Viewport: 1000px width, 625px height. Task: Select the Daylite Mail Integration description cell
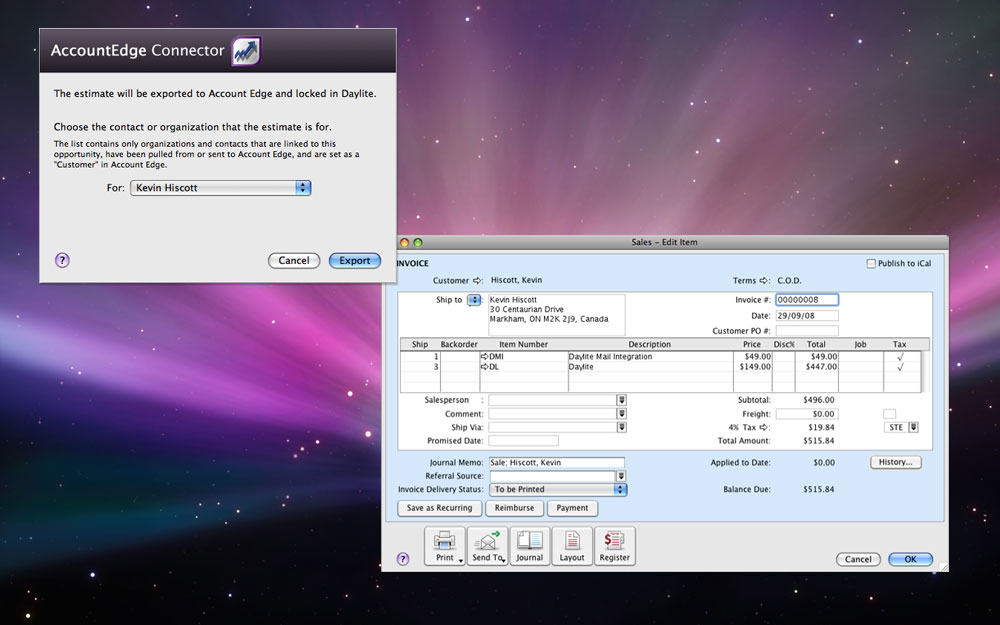[x=651, y=357]
